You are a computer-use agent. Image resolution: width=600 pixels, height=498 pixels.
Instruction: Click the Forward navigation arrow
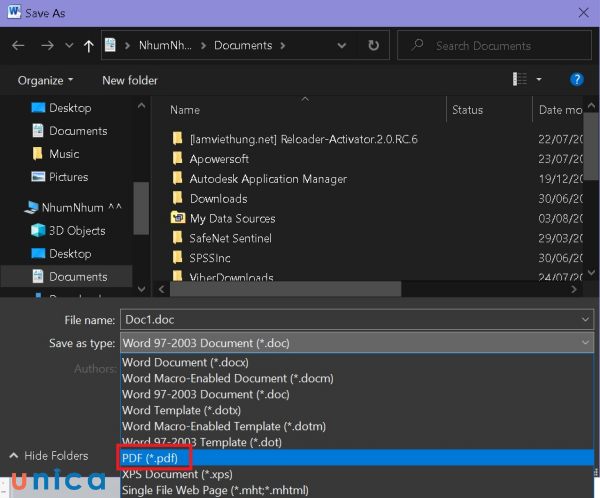click(x=46, y=46)
